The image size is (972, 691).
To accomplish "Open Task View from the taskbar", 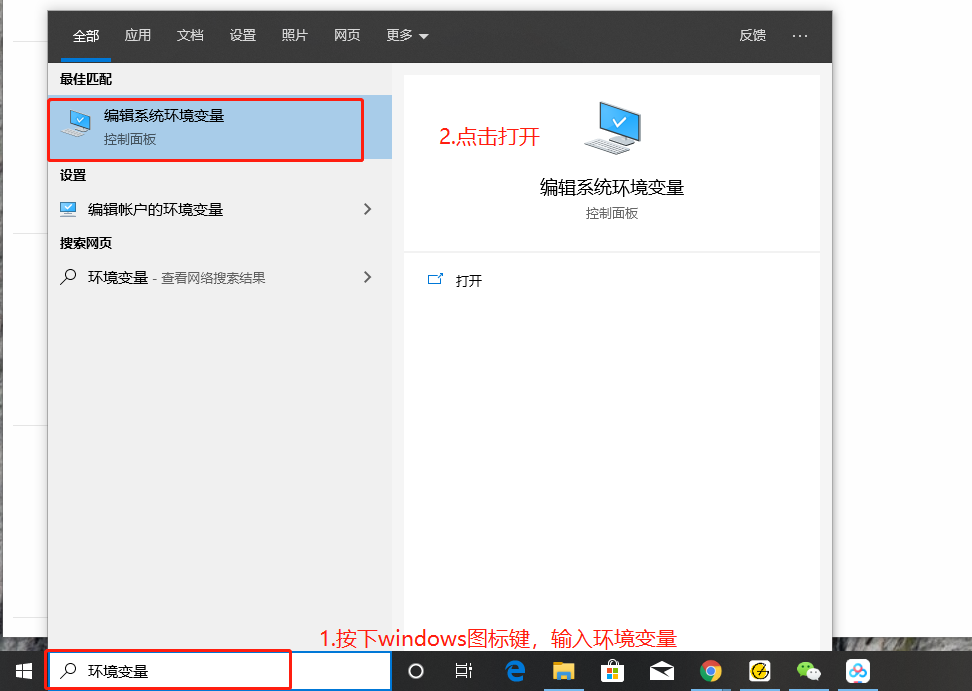I will [x=463, y=671].
